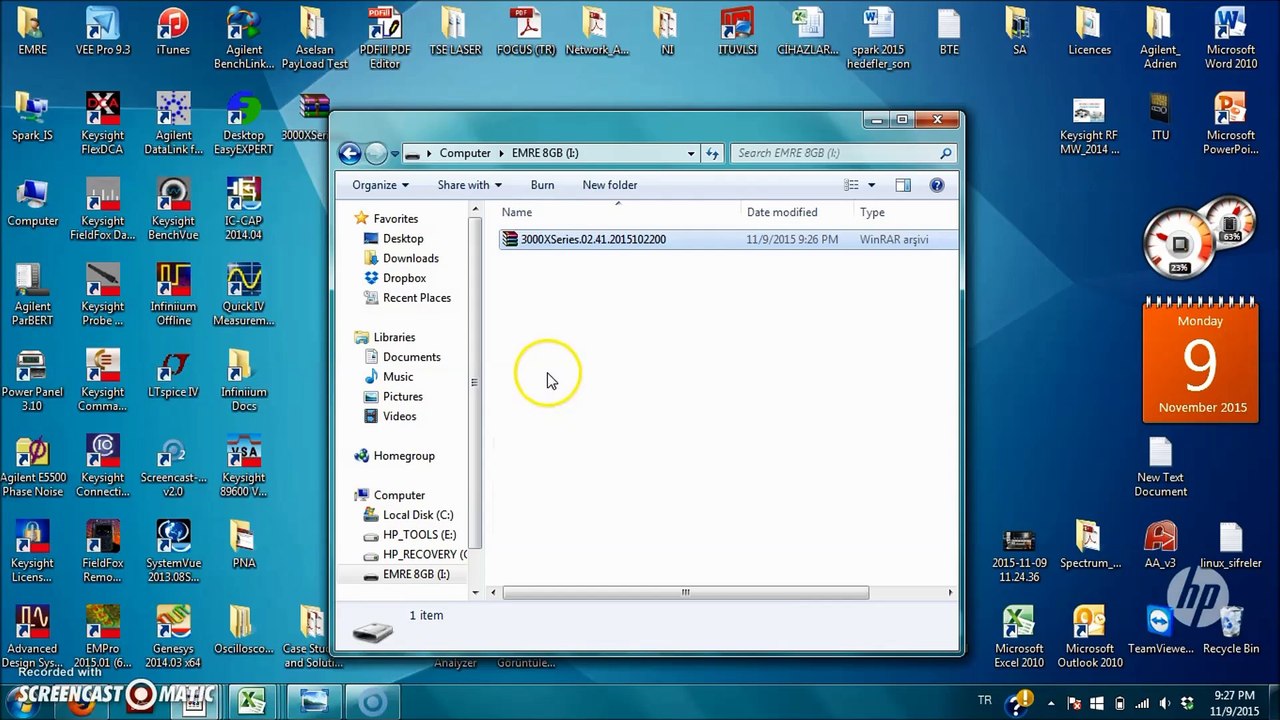Select Libraries in the navigation pane

click(393, 337)
